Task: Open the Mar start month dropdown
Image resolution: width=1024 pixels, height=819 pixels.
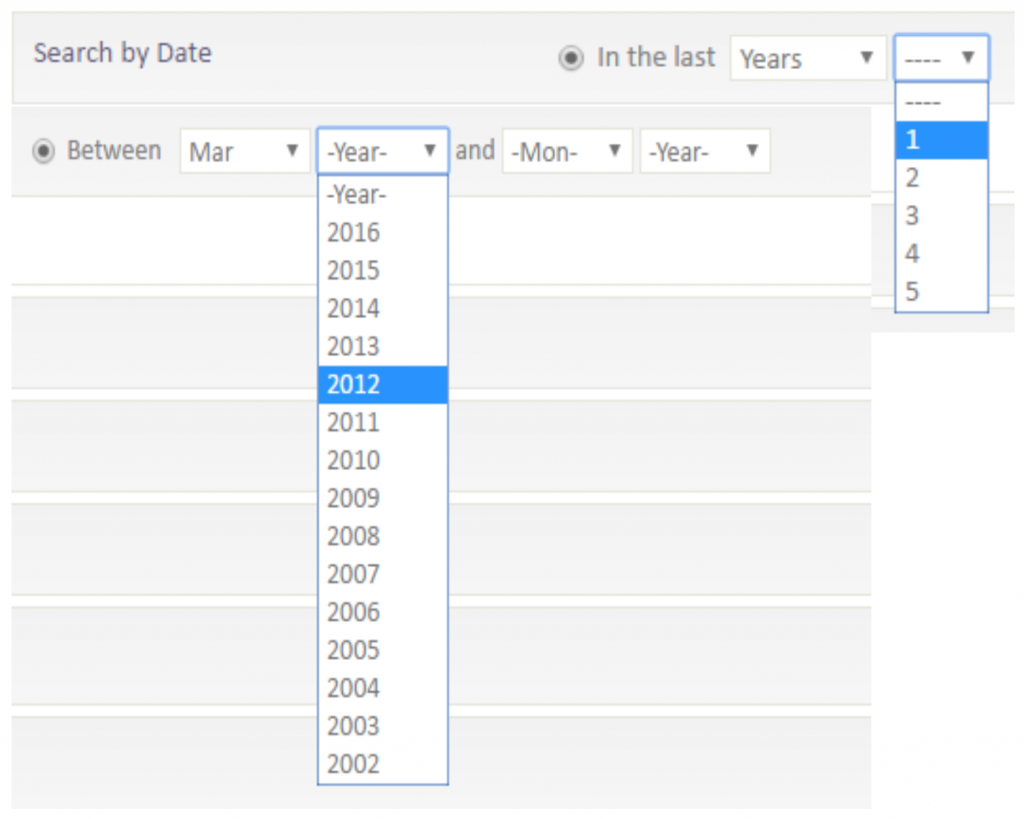Action: point(244,152)
